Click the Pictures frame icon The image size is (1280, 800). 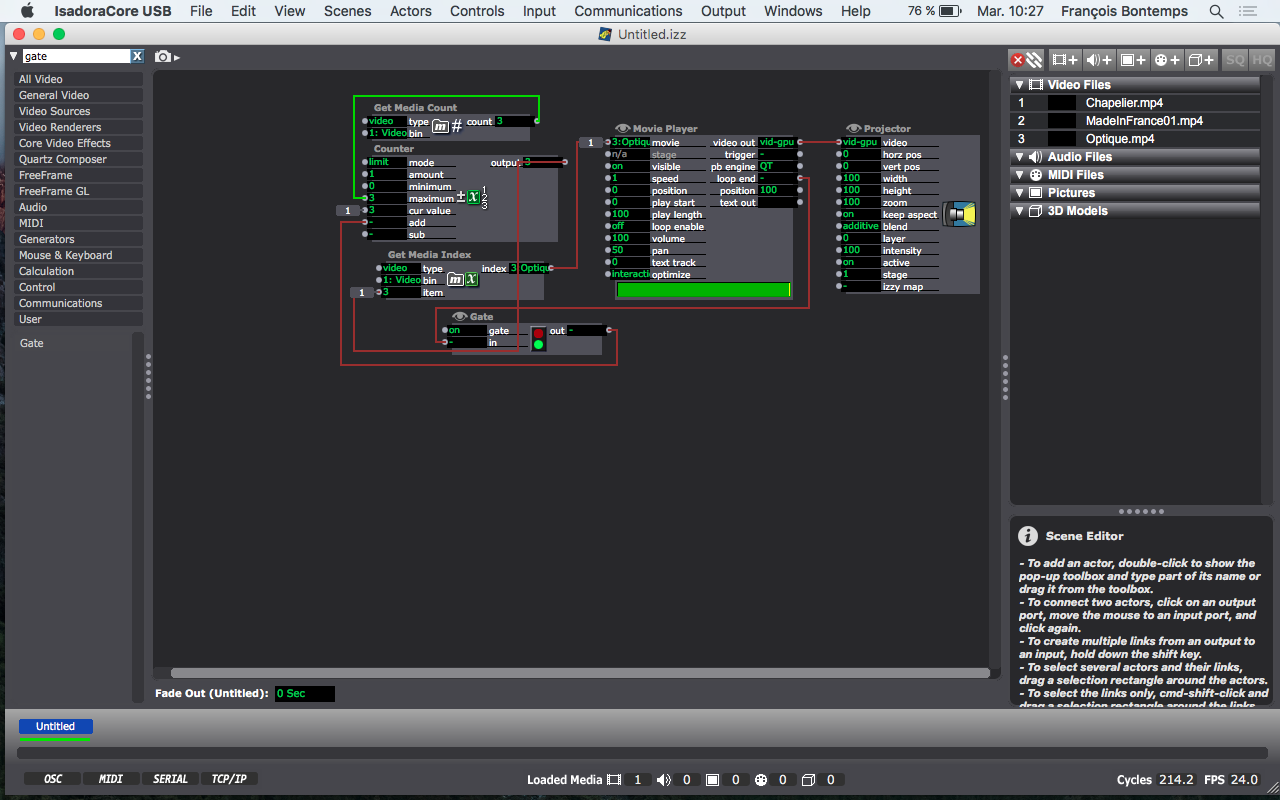click(x=1036, y=193)
